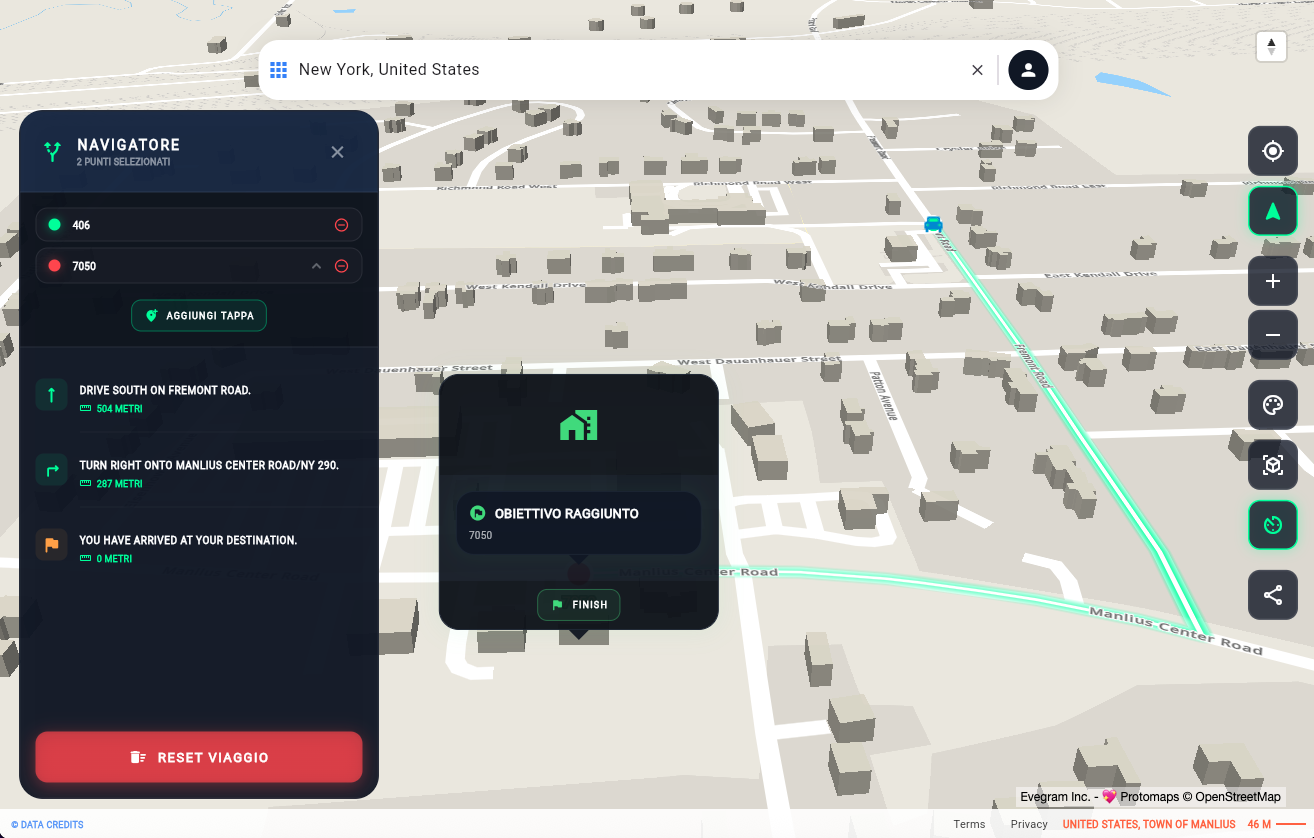Click inside the New York search field
This screenshot has width=1314, height=838.
pos(620,70)
